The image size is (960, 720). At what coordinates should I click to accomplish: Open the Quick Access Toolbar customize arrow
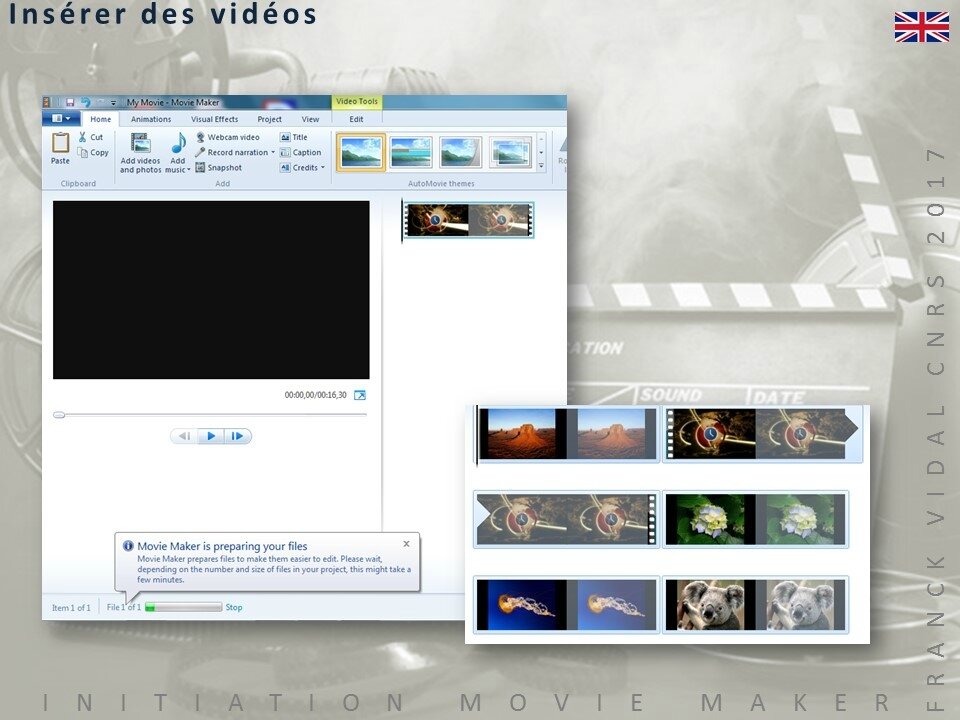(113, 103)
